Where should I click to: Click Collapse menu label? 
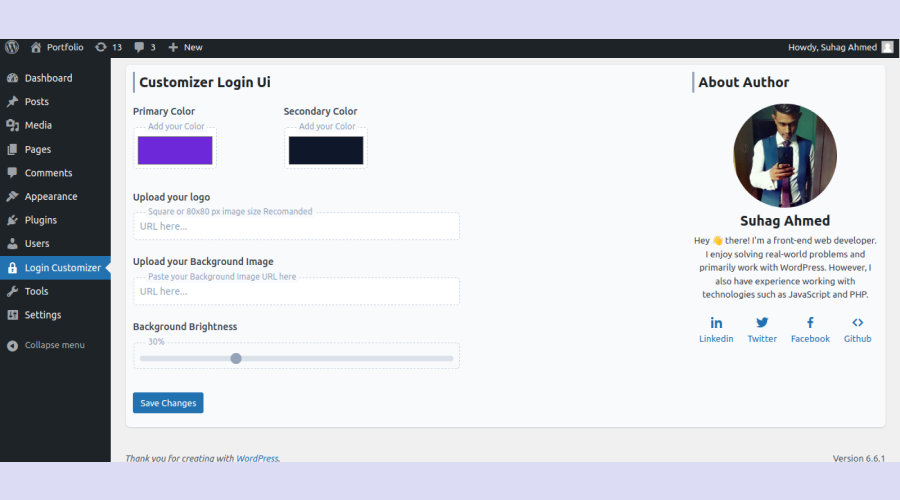coord(55,345)
